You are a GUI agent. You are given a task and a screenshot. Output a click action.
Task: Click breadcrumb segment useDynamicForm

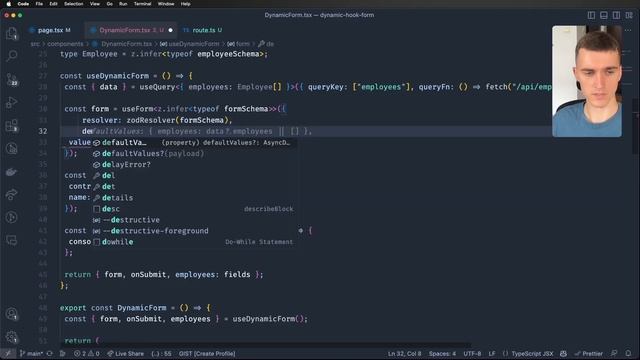pyautogui.click(x=193, y=44)
